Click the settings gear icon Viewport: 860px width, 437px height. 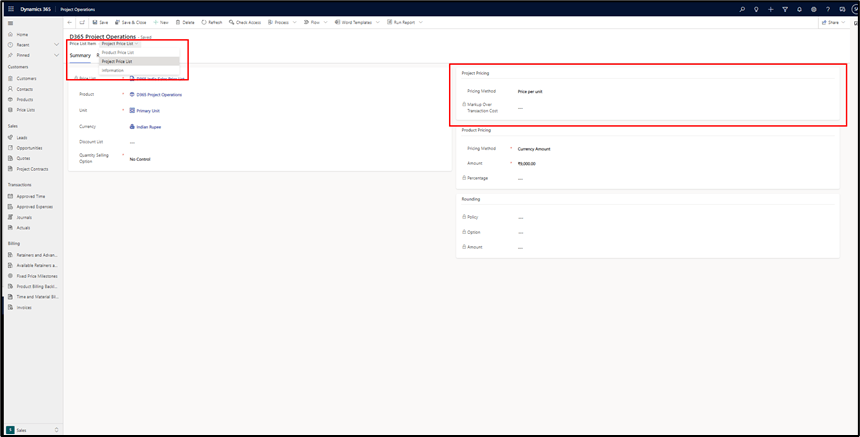tap(813, 9)
